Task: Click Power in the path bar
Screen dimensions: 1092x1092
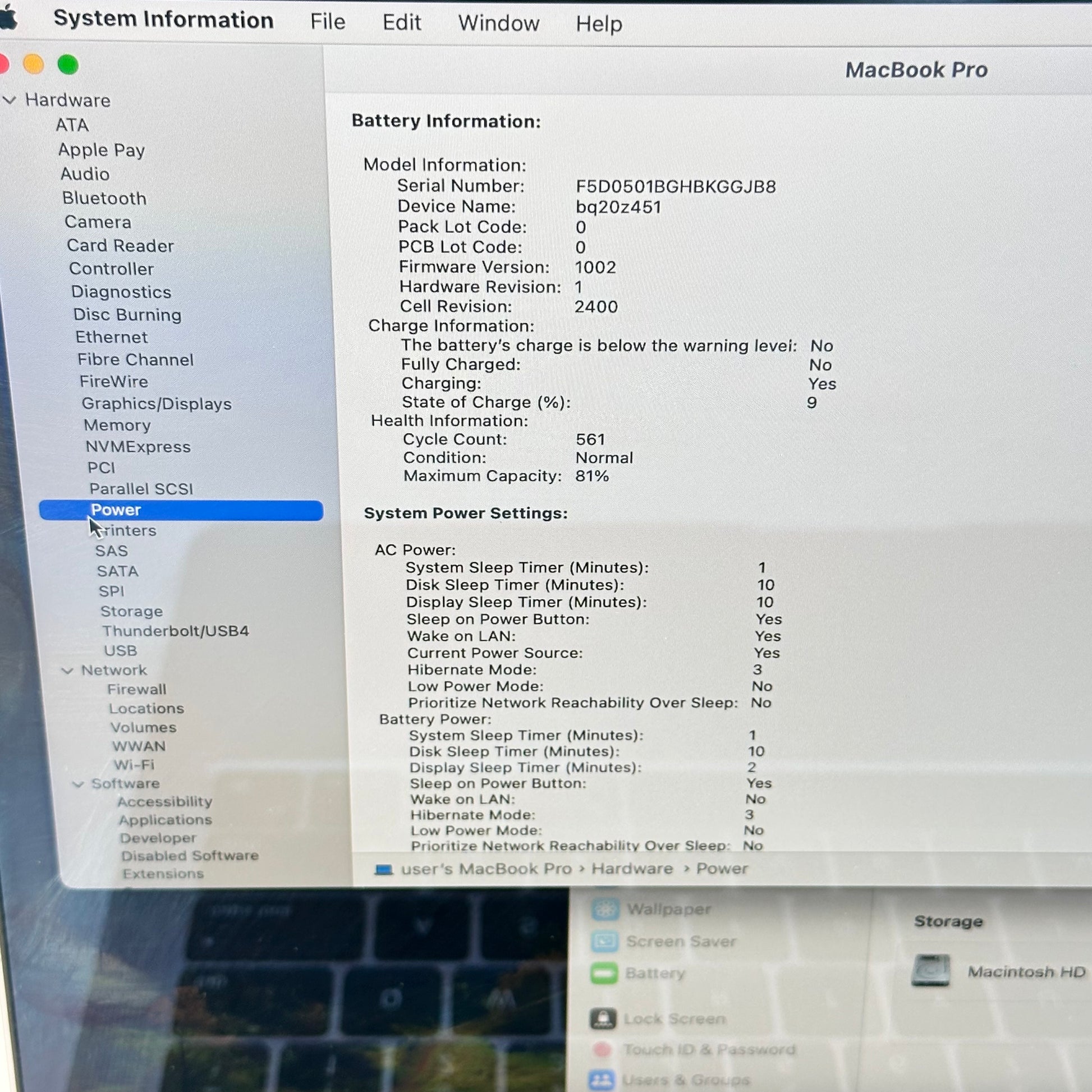Action: [x=722, y=869]
